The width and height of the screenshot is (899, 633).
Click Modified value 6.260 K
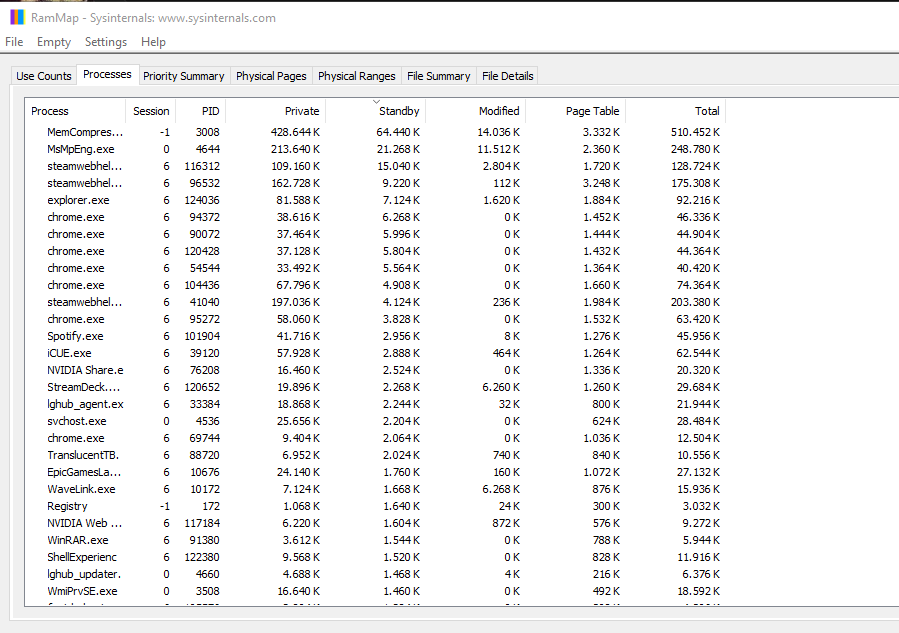[501, 387]
